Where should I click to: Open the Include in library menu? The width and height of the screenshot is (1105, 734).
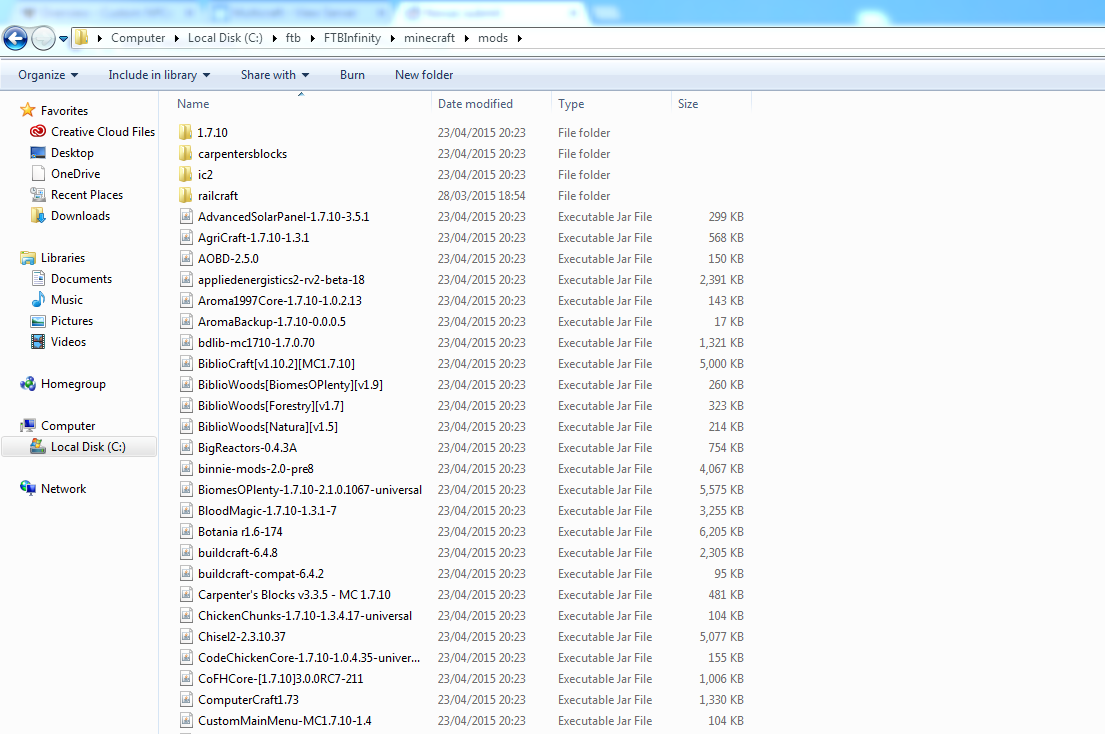pos(159,75)
